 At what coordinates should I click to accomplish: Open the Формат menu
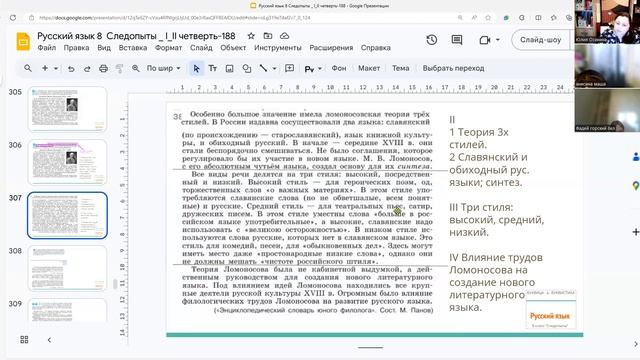pos(168,48)
